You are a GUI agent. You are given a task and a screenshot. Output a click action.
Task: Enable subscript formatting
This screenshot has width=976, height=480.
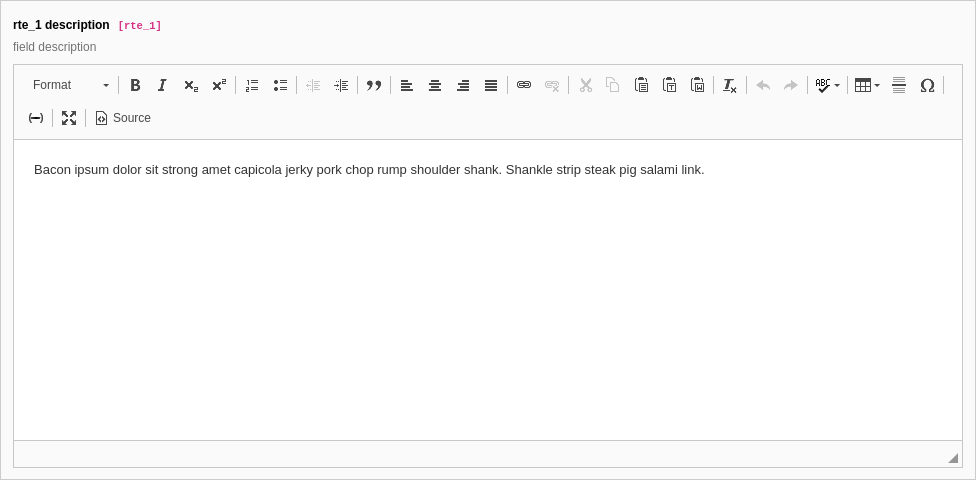click(190, 85)
